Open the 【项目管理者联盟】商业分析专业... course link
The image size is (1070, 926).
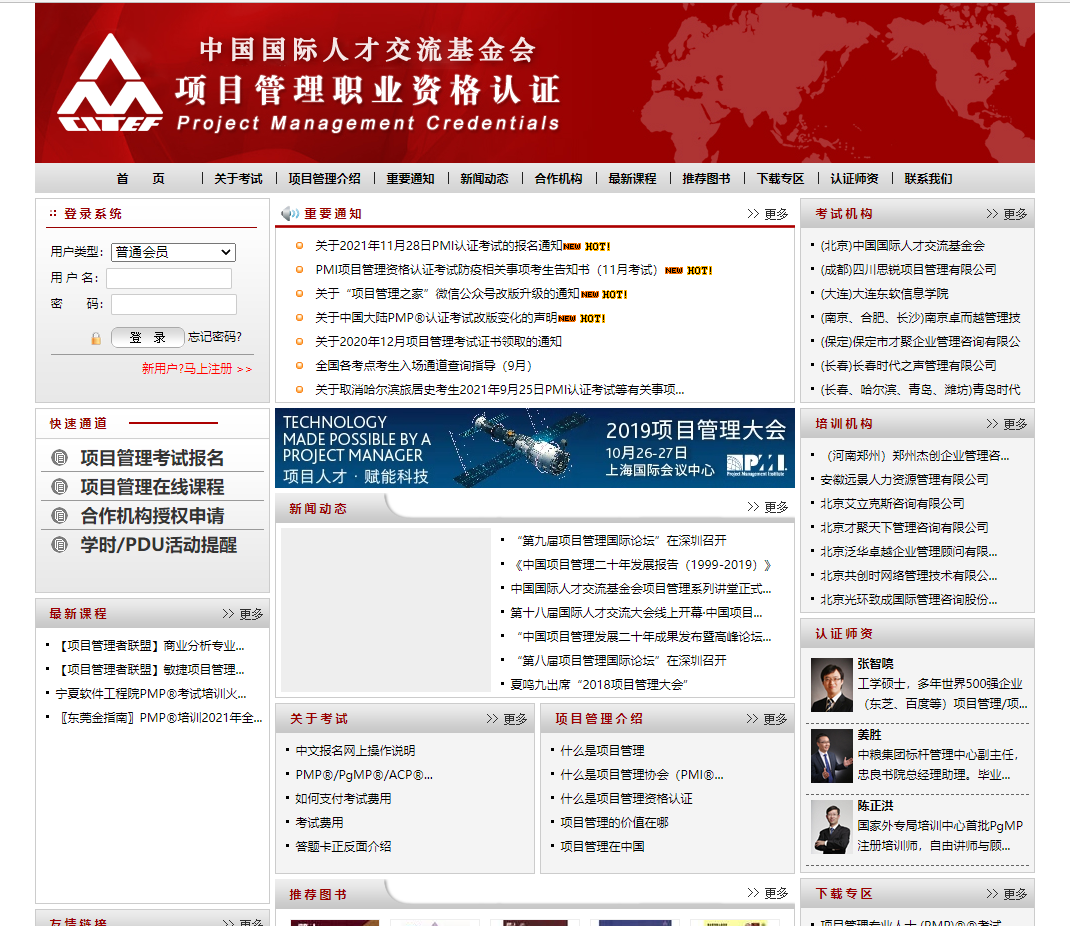point(150,646)
